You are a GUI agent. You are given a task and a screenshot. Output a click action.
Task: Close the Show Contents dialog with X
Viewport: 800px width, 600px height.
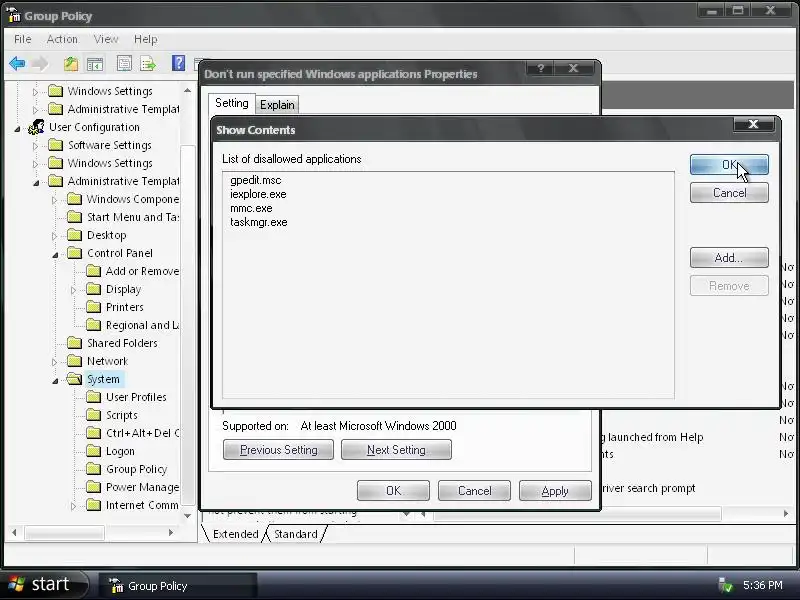pyautogui.click(x=753, y=124)
